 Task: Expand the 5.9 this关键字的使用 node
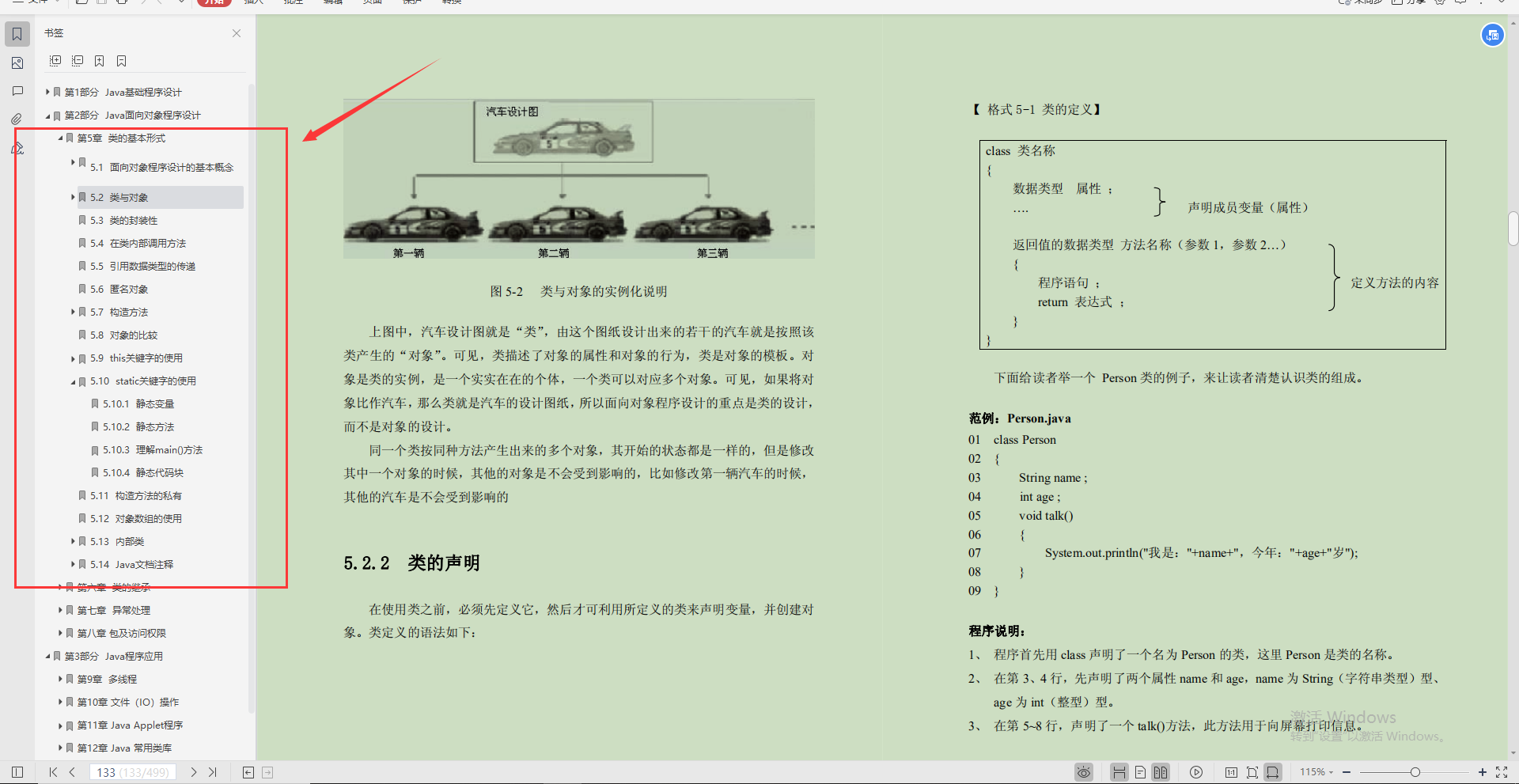coord(73,358)
